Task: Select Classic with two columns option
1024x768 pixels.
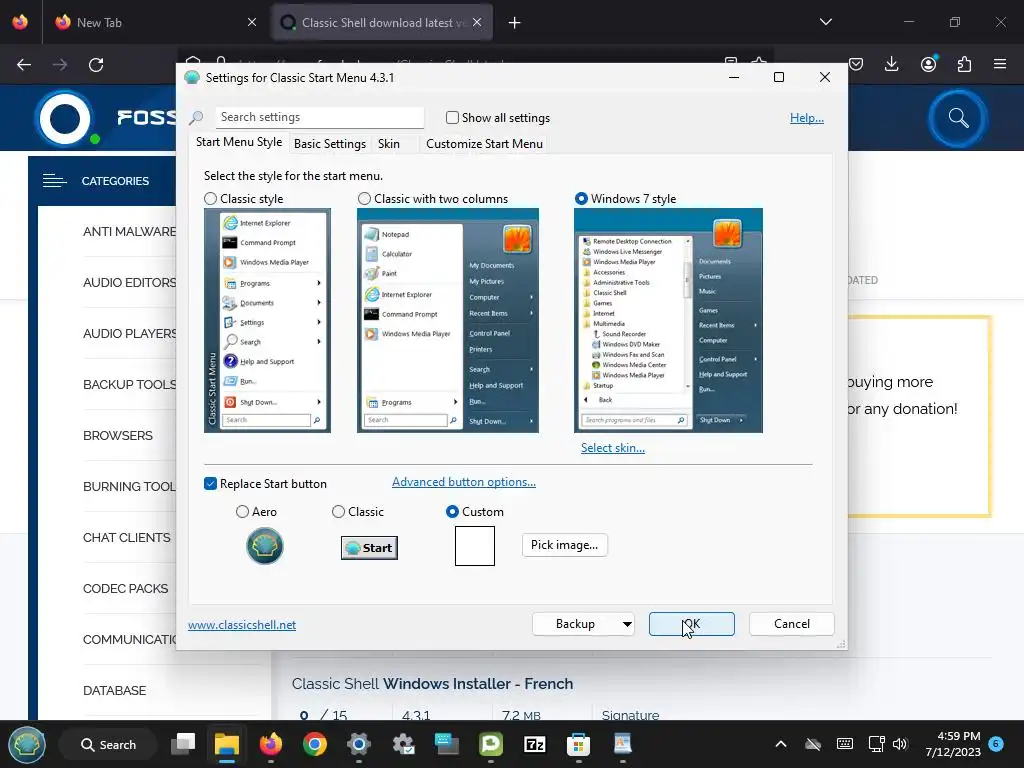Action: pos(364,199)
